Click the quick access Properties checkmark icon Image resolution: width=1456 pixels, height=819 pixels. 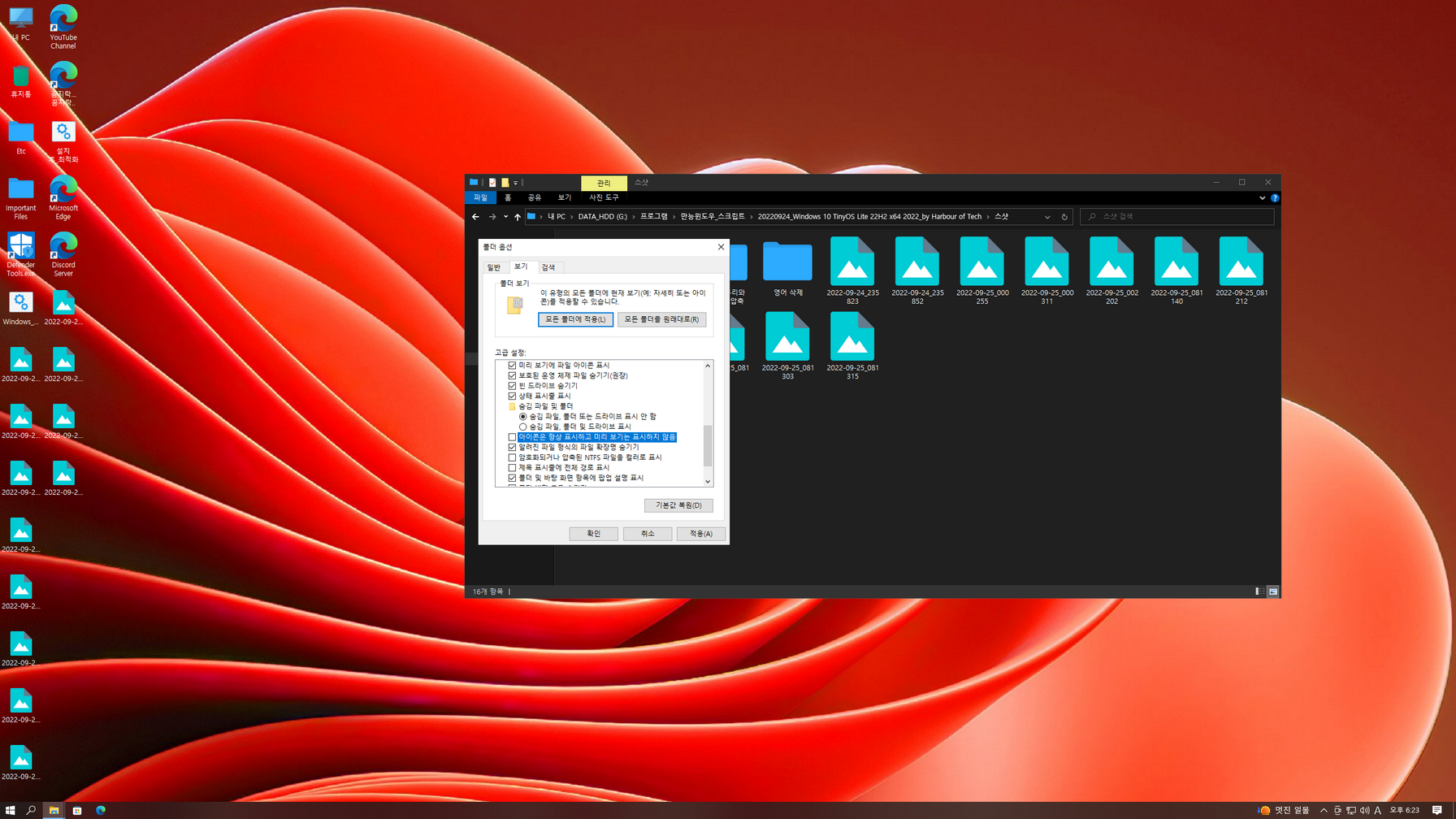pos(492,183)
